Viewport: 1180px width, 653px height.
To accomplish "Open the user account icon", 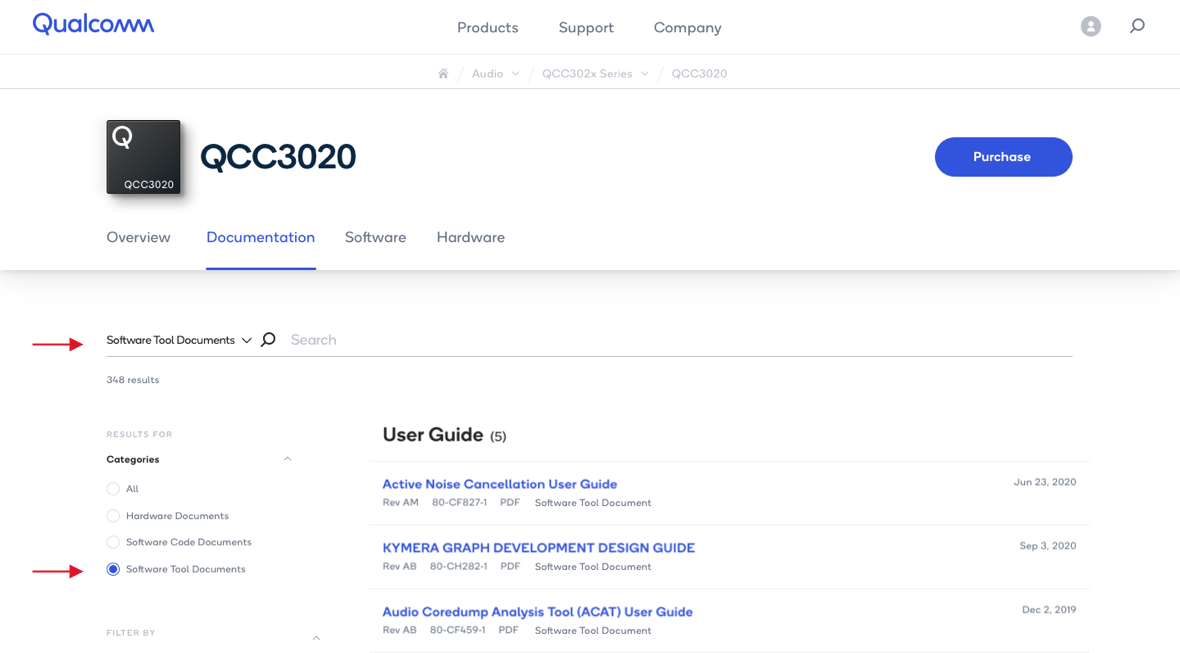I will 1091,26.
